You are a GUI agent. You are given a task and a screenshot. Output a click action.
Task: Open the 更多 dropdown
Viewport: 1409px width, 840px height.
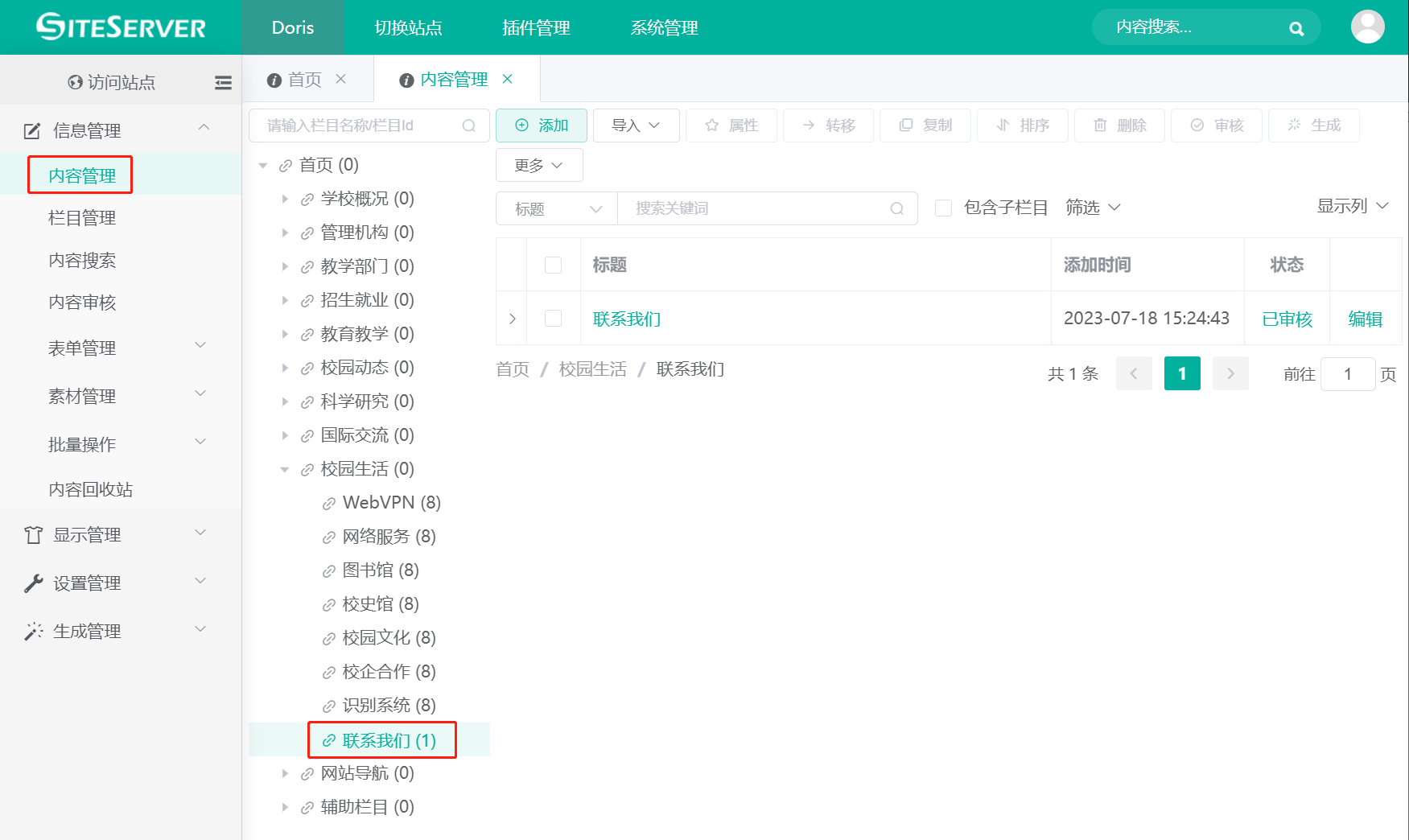pyautogui.click(x=538, y=165)
